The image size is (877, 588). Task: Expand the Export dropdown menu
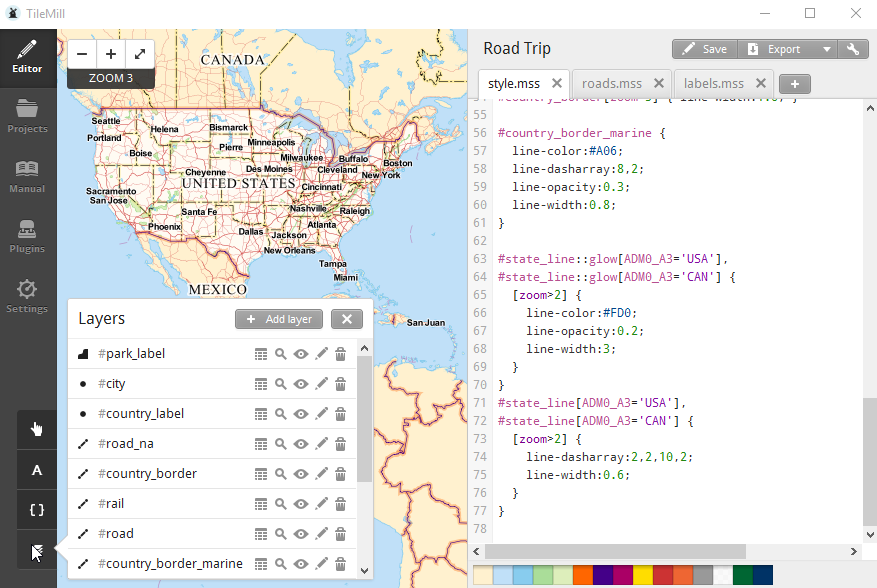coord(826,49)
